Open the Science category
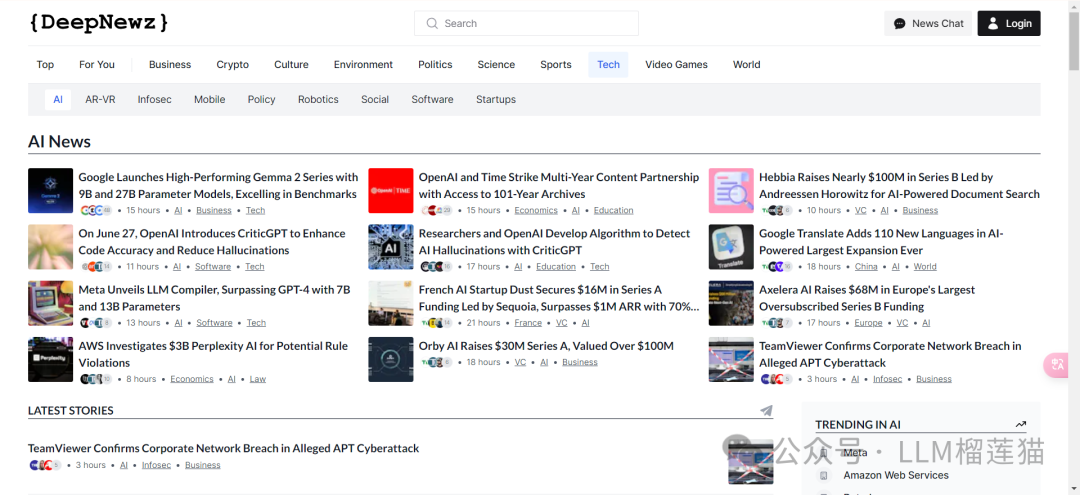Viewport: 1080px width, 495px height. click(496, 65)
